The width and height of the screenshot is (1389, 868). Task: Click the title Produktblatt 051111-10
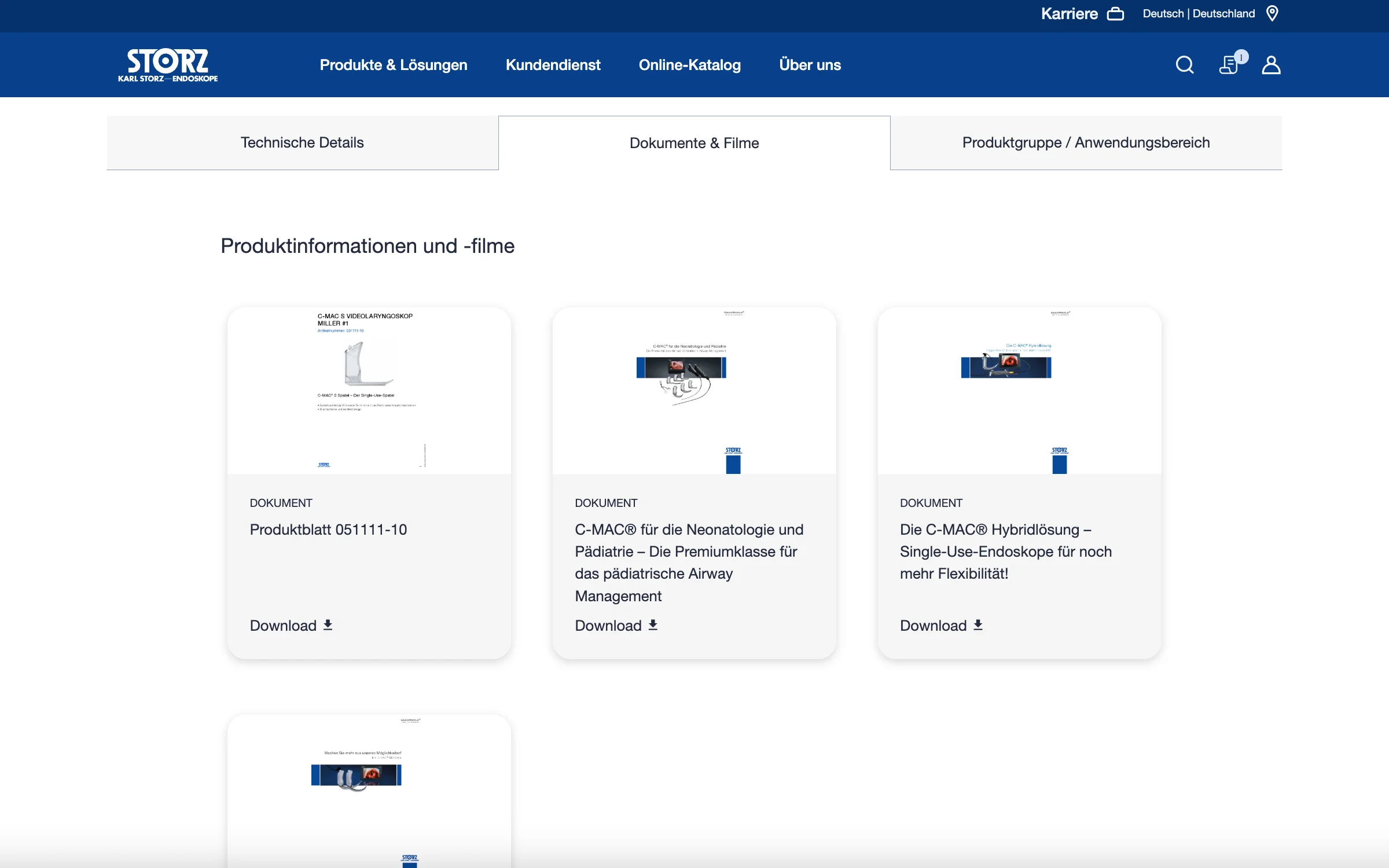coord(328,529)
